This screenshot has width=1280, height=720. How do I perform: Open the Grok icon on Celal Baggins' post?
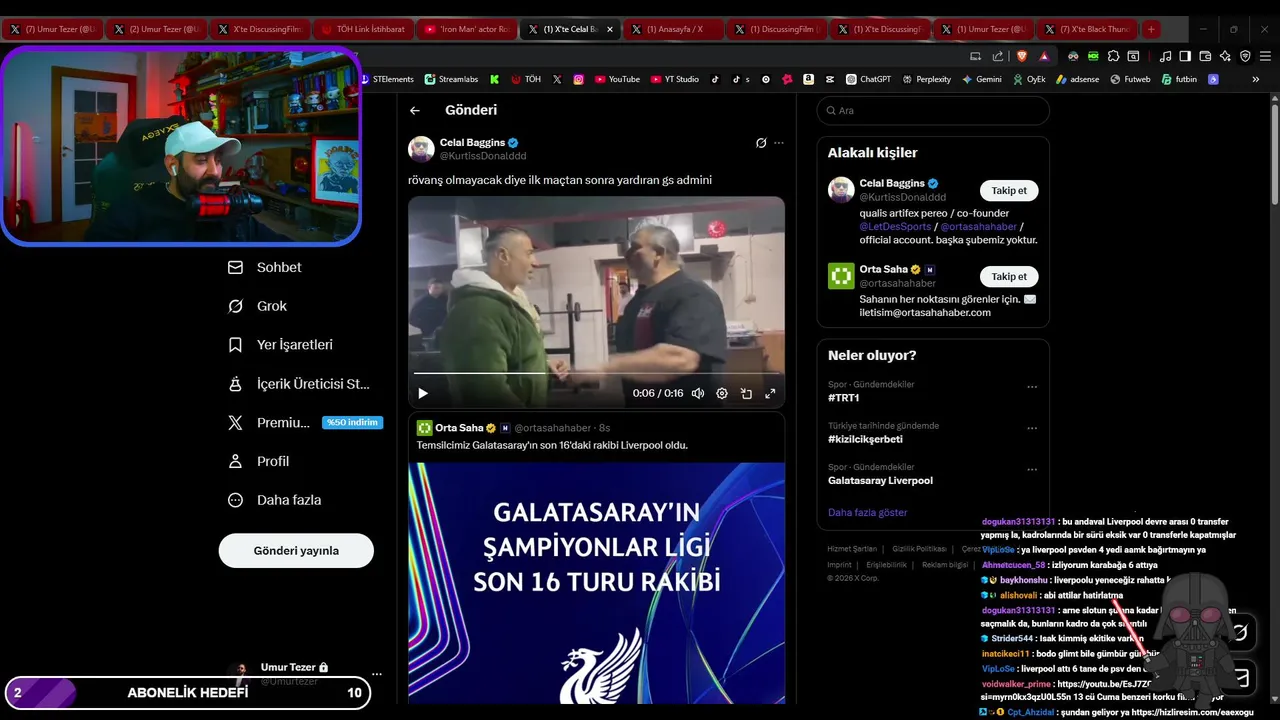click(x=761, y=143)
